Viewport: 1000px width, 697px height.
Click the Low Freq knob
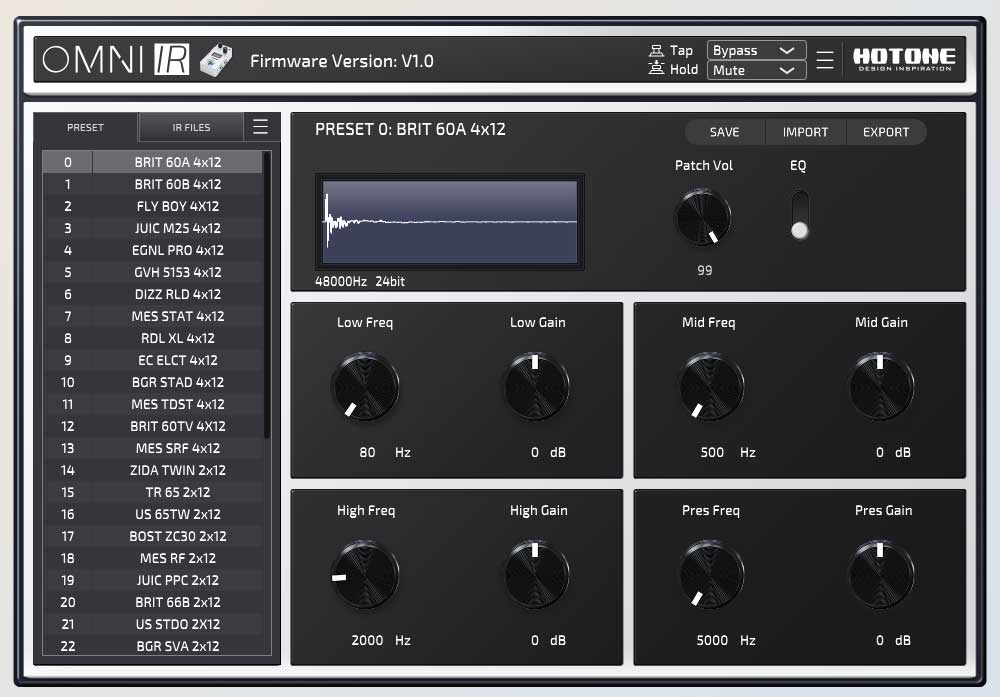click(x=365, y=386)
